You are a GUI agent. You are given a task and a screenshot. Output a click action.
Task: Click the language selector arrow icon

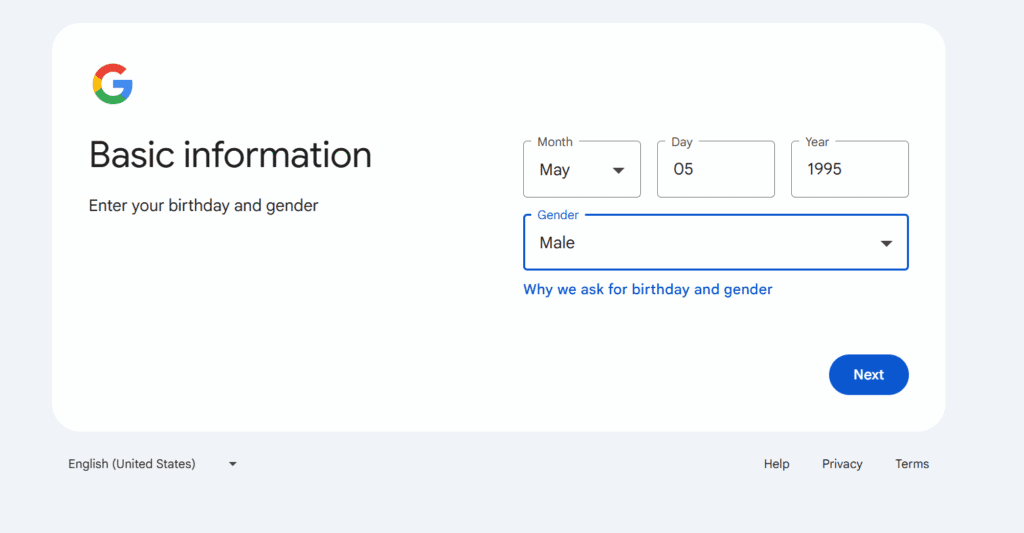(233, 464)
